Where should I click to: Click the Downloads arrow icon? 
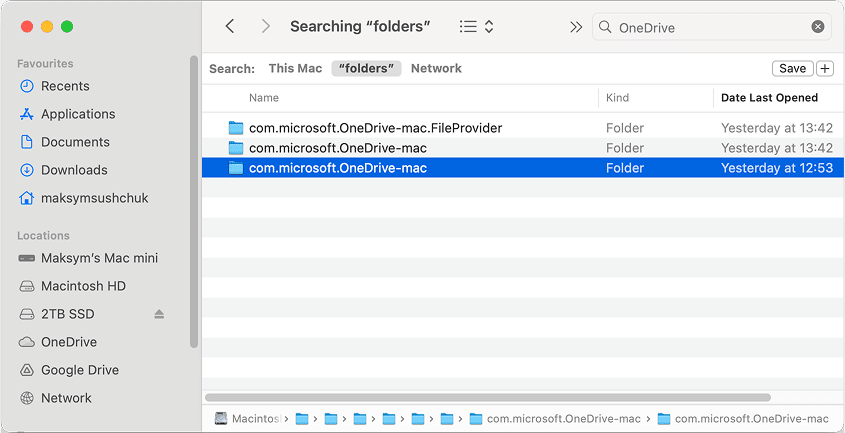[x=26, y=170]
